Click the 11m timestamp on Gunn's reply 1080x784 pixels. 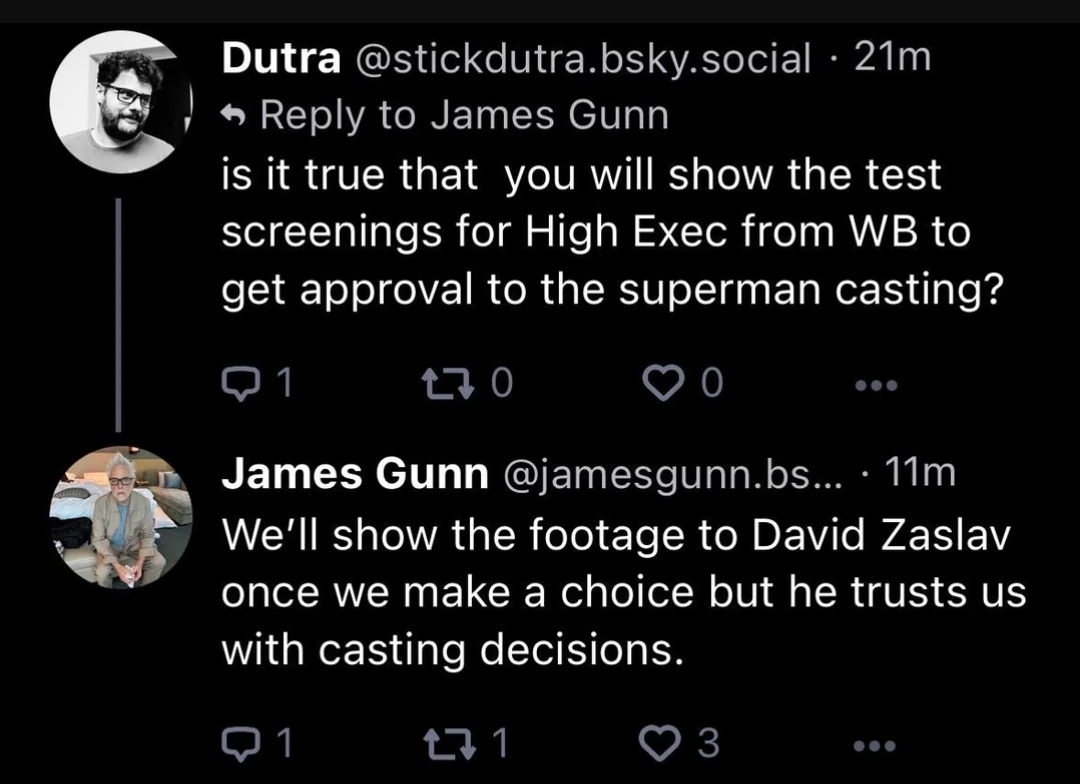920,474
